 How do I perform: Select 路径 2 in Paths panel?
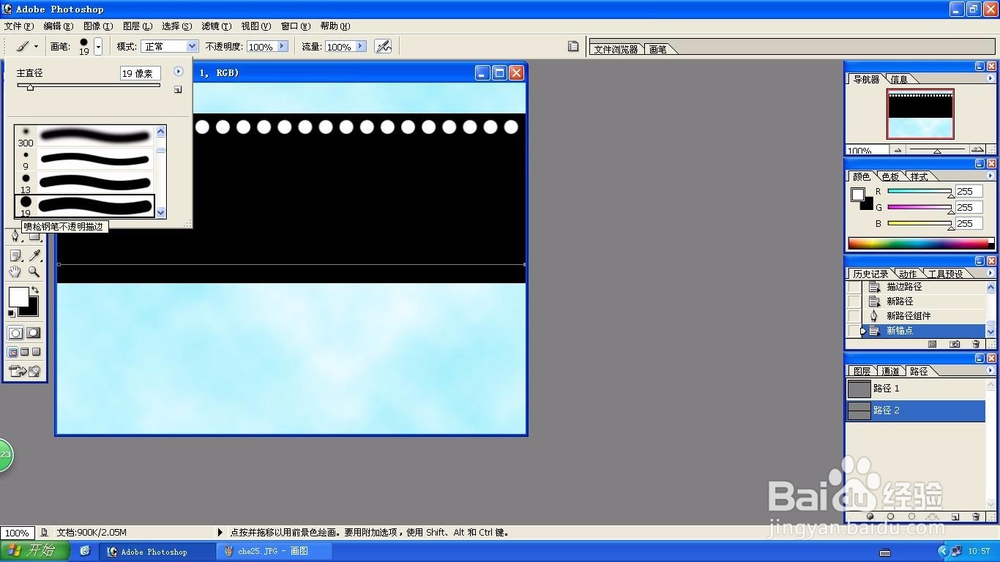pos(915,410)
